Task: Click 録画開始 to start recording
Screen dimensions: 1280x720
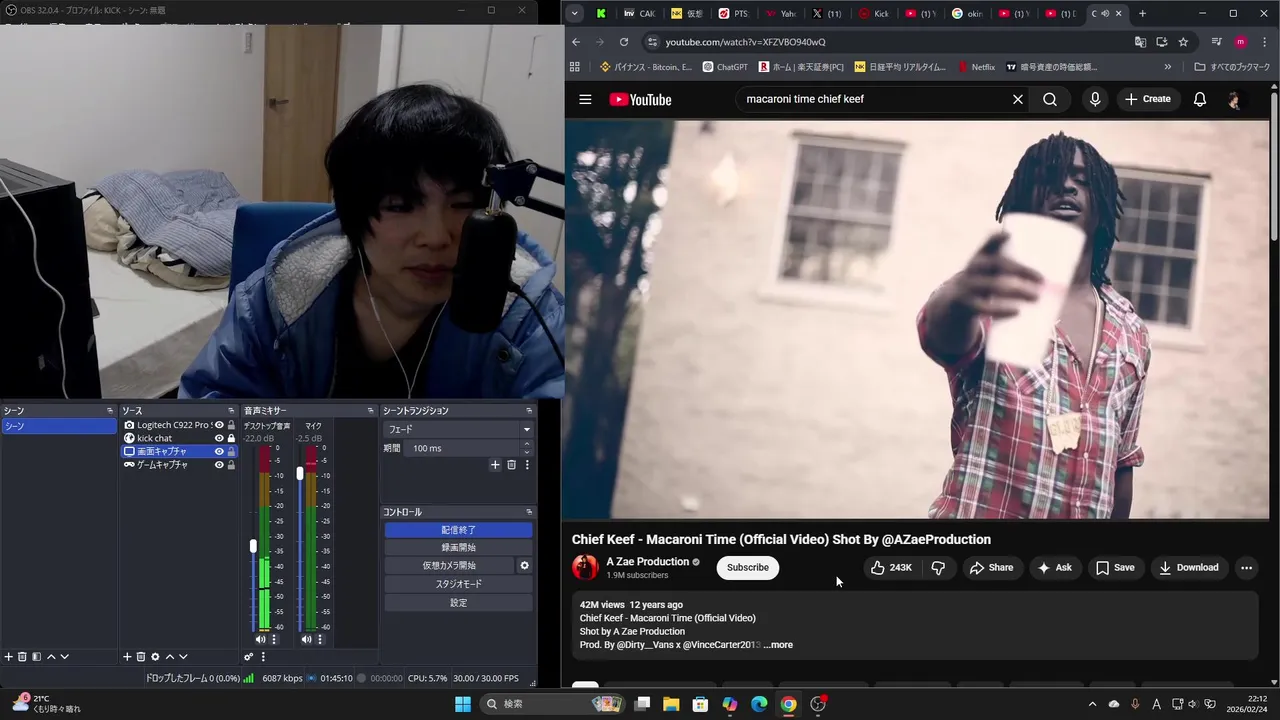Action: pos(459,547)
